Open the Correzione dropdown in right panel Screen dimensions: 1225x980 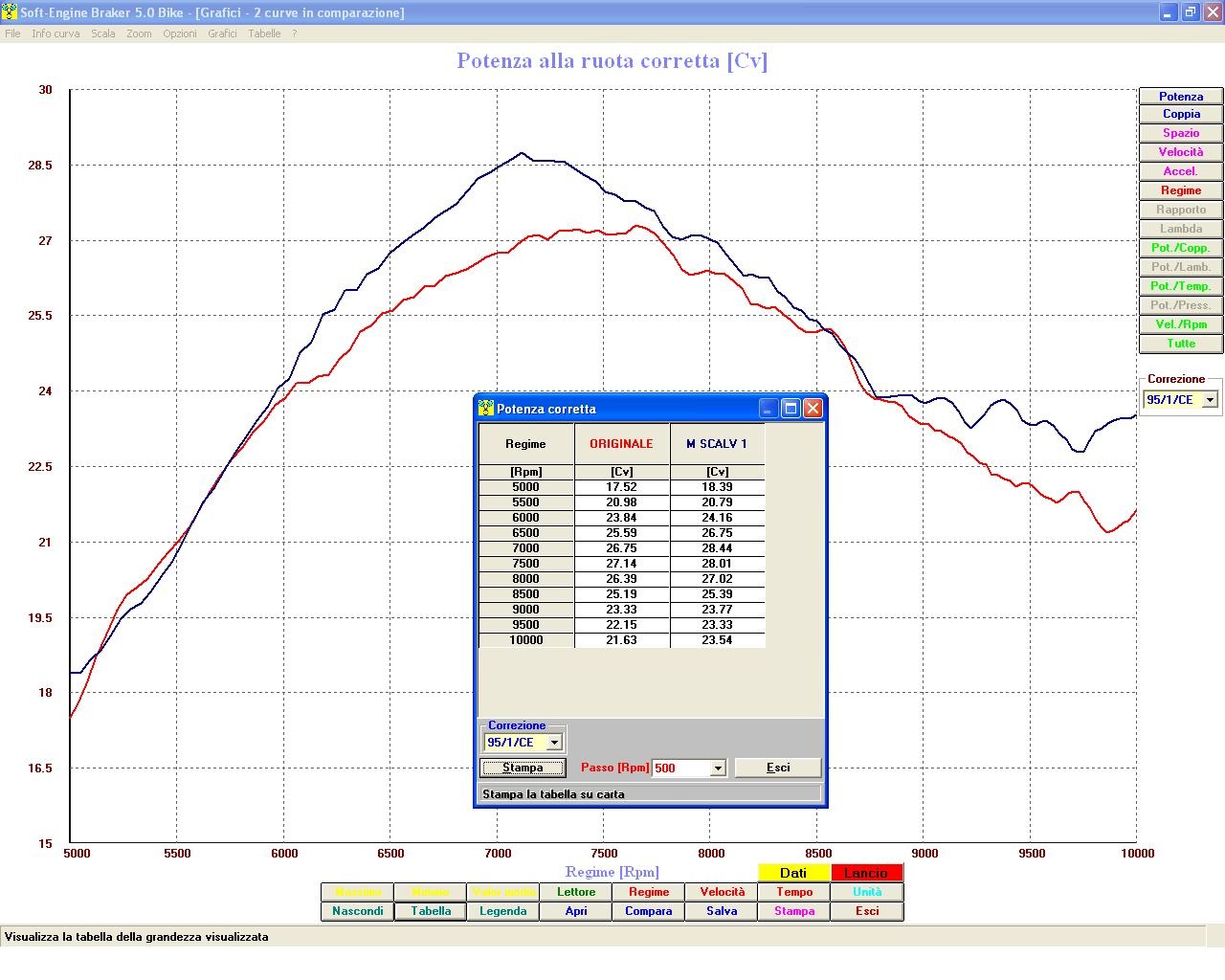click(x=1210, y=400)
